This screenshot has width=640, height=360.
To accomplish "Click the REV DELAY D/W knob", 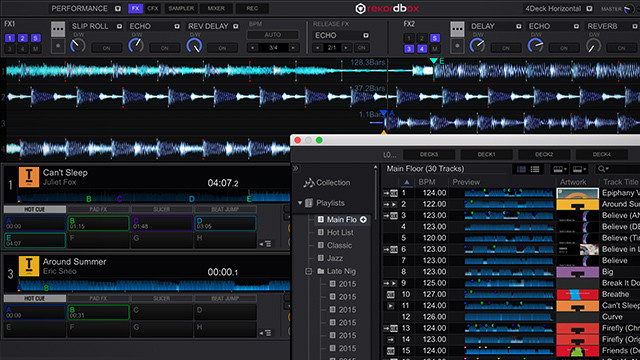I will tap(194, 45).
